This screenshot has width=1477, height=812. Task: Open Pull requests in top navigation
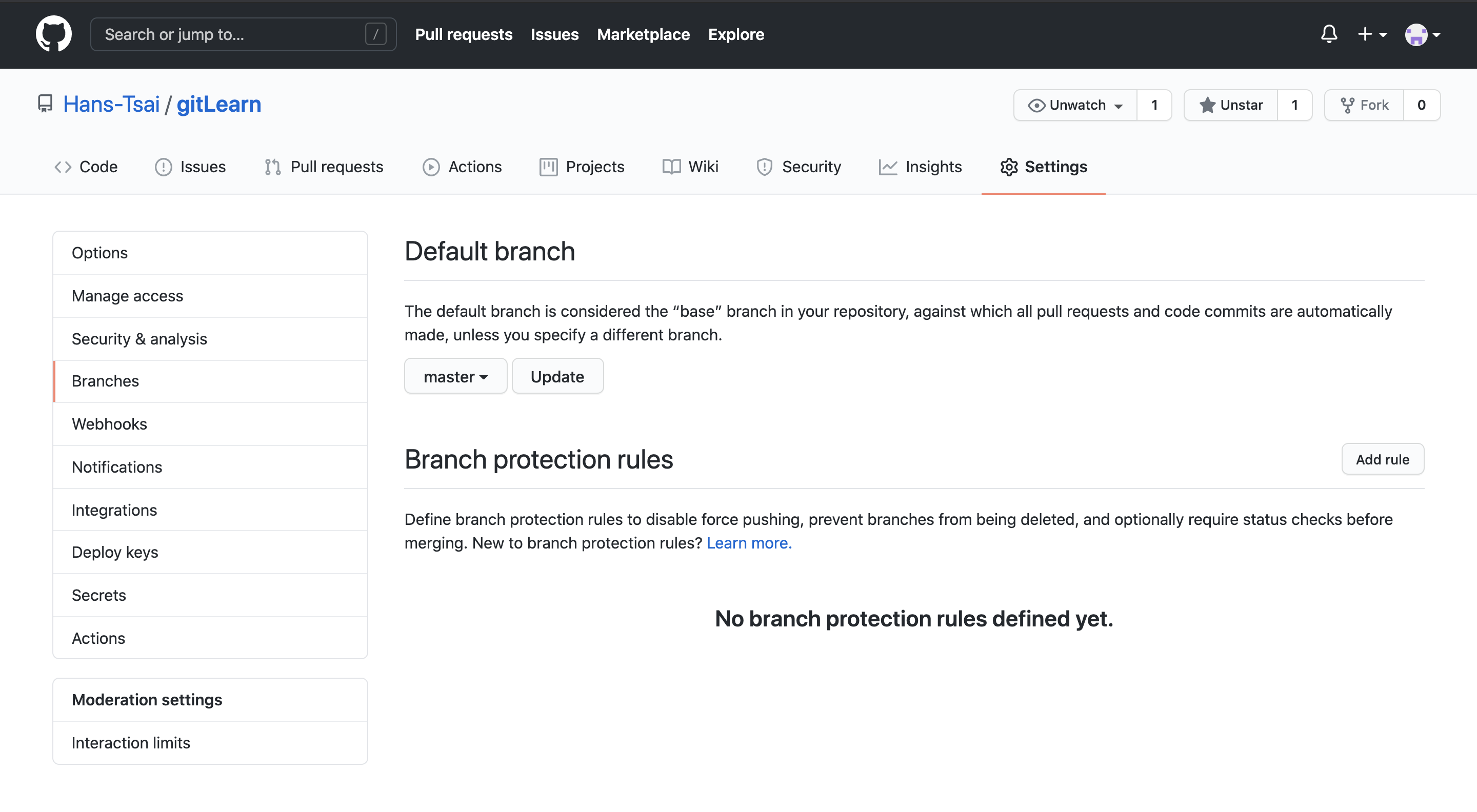pos(463,34)
